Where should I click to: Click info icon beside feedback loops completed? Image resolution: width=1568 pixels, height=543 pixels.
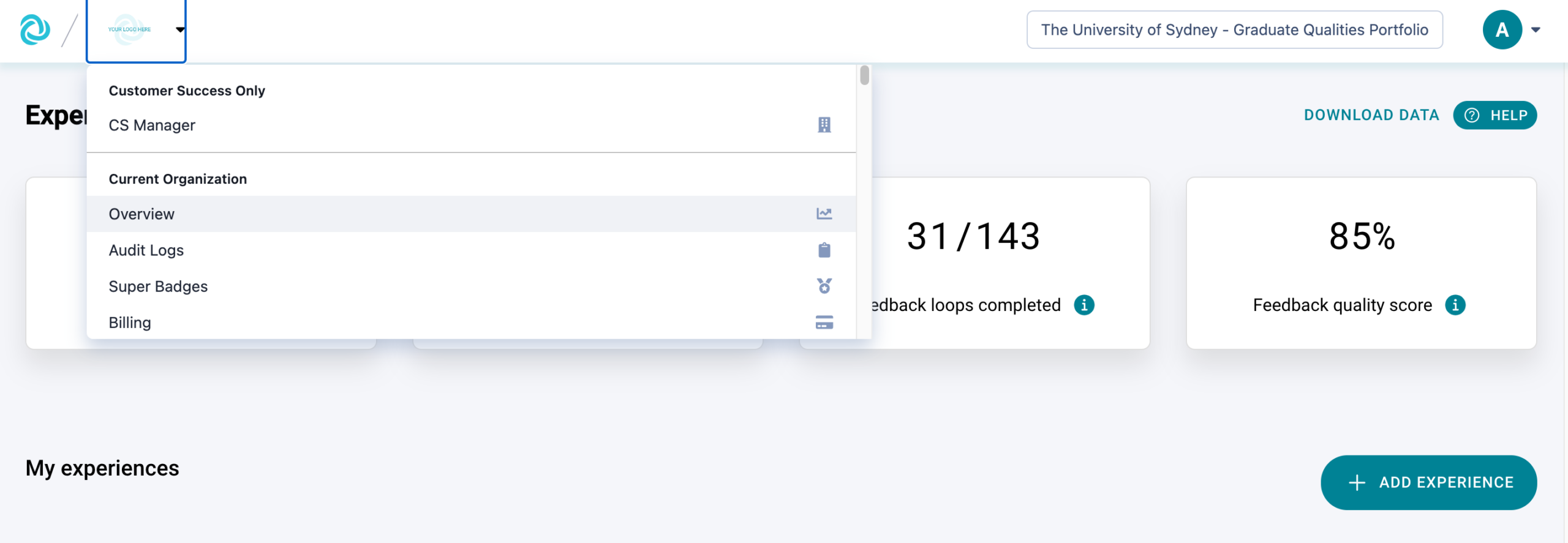[x=1084, y=305]
